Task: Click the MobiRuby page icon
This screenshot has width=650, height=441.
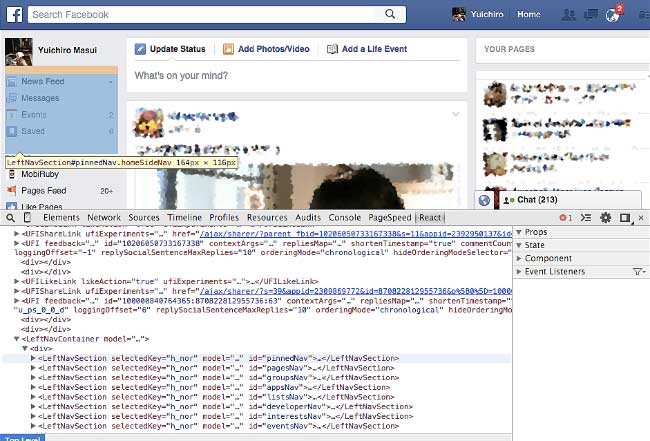Action: pyautogui.click(x=12, y=174)
